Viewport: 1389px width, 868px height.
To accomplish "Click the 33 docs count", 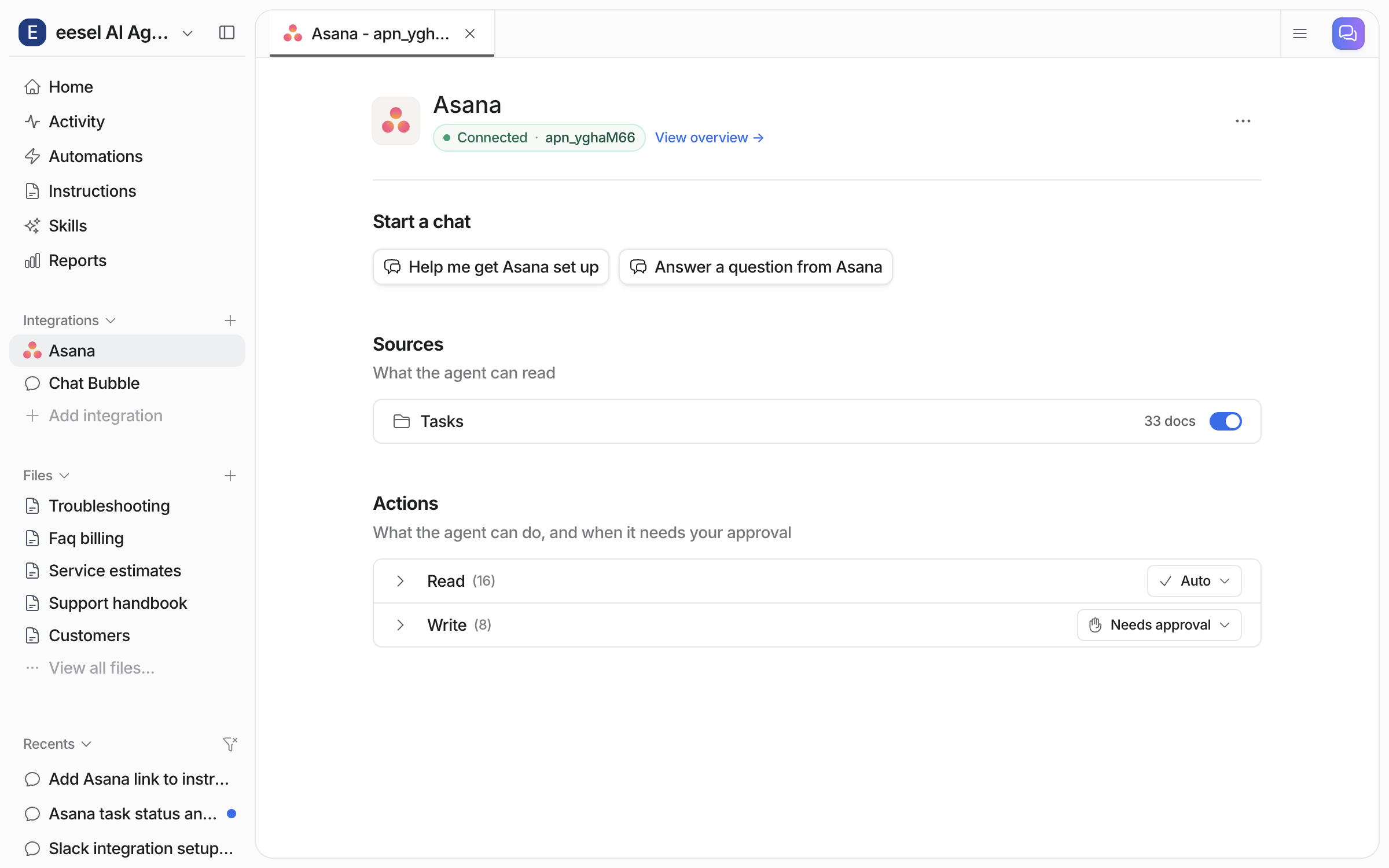I will pyautogui.click(x=1170, y=421).
